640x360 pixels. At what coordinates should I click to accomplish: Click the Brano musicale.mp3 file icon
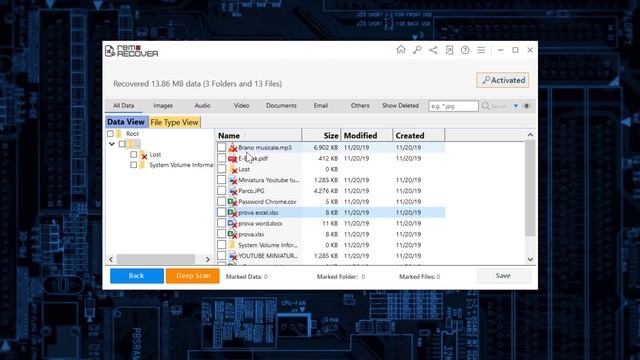point(233,147)
